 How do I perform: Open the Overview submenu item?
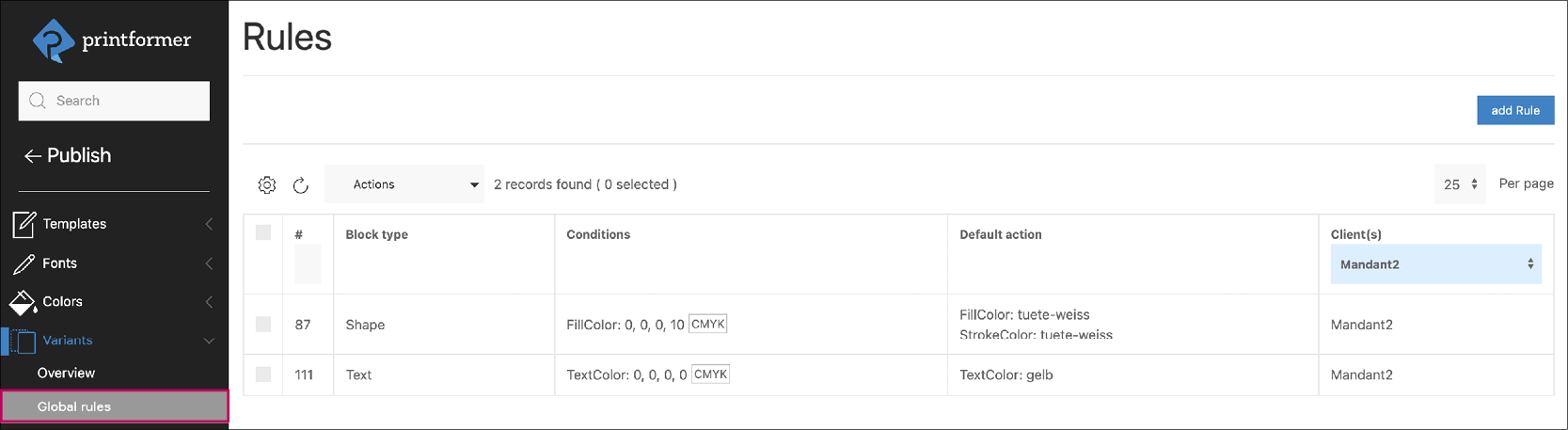pyautogui.click(x=66, y=374)
